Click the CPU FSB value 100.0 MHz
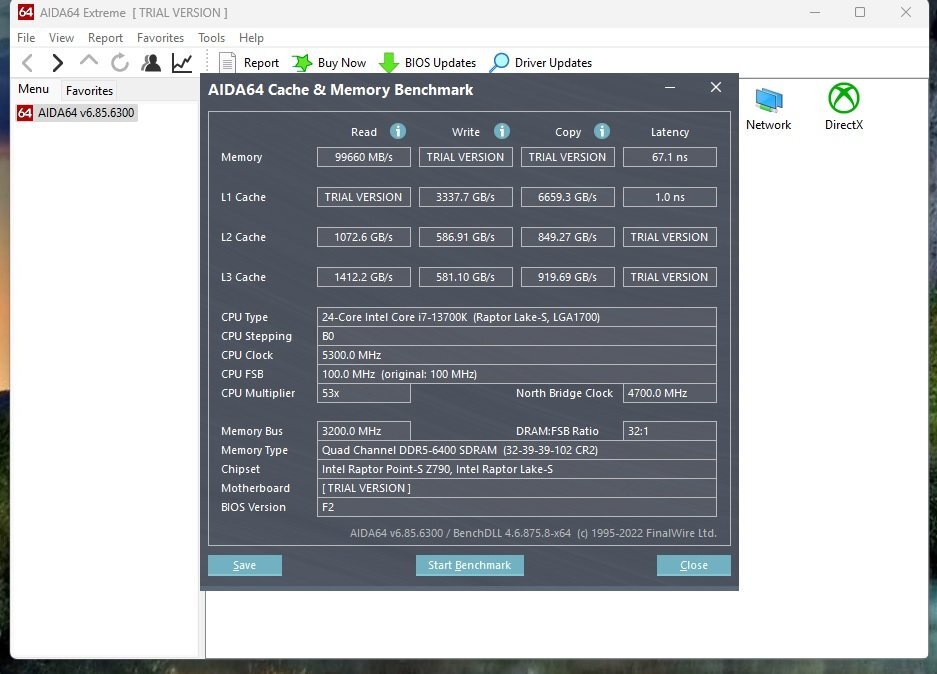Screen dimensions: 937x674 [x=517, y=375]
